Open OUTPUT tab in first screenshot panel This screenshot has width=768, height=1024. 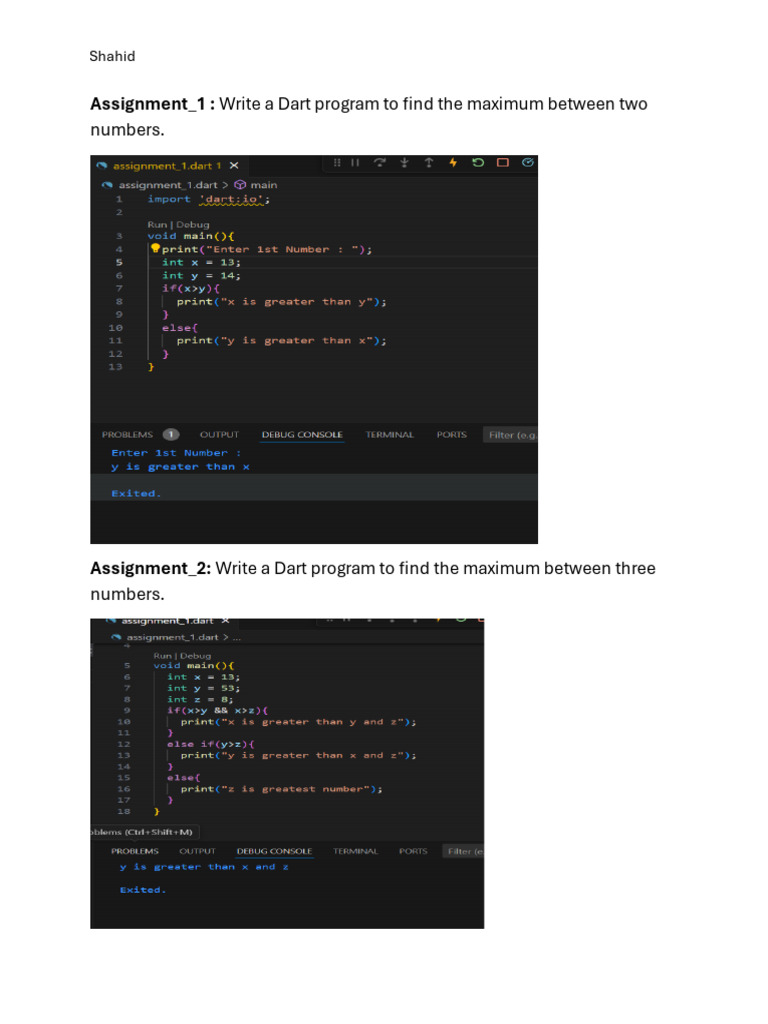[219, 434]
